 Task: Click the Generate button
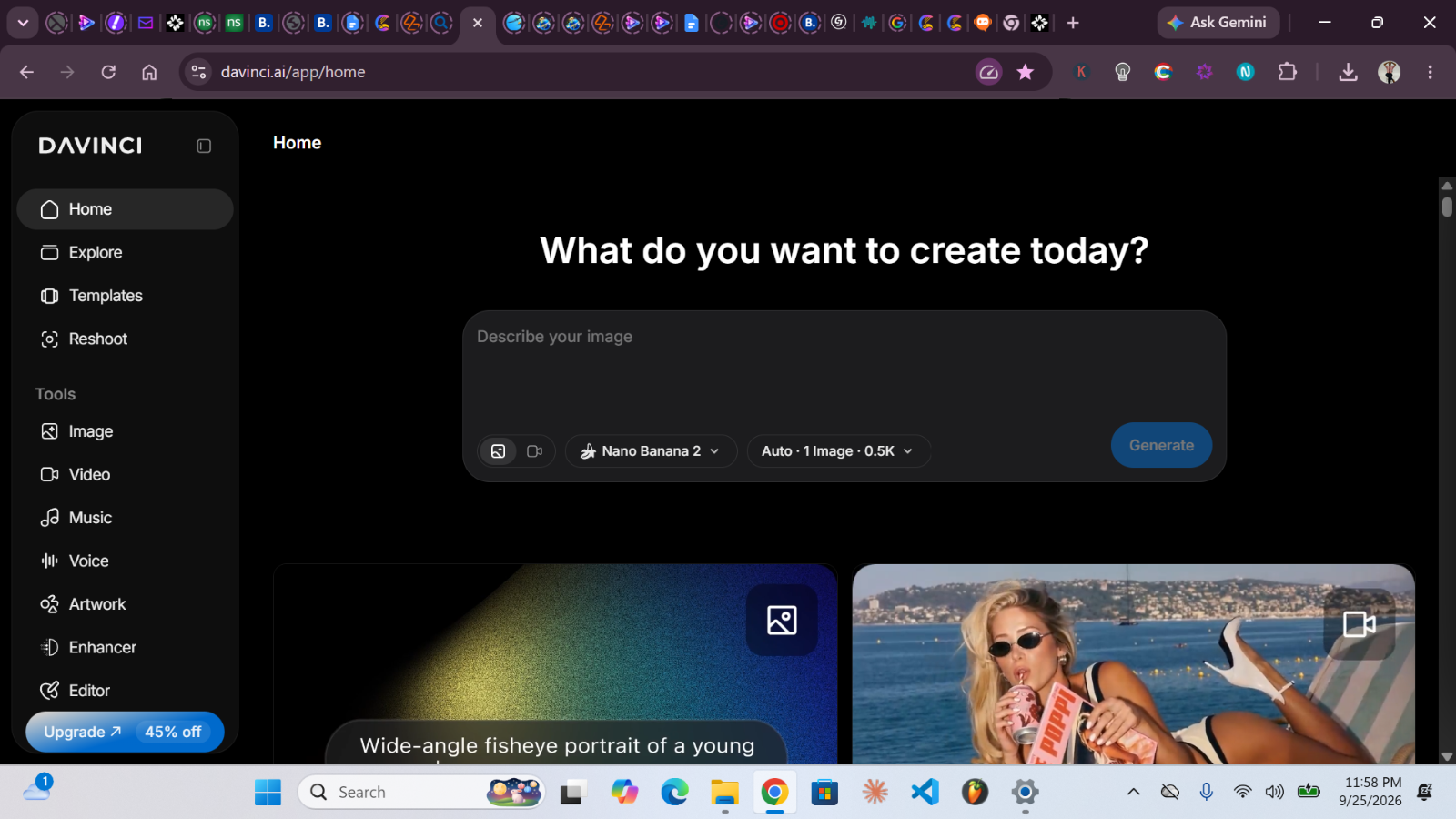click(1161, 445)
